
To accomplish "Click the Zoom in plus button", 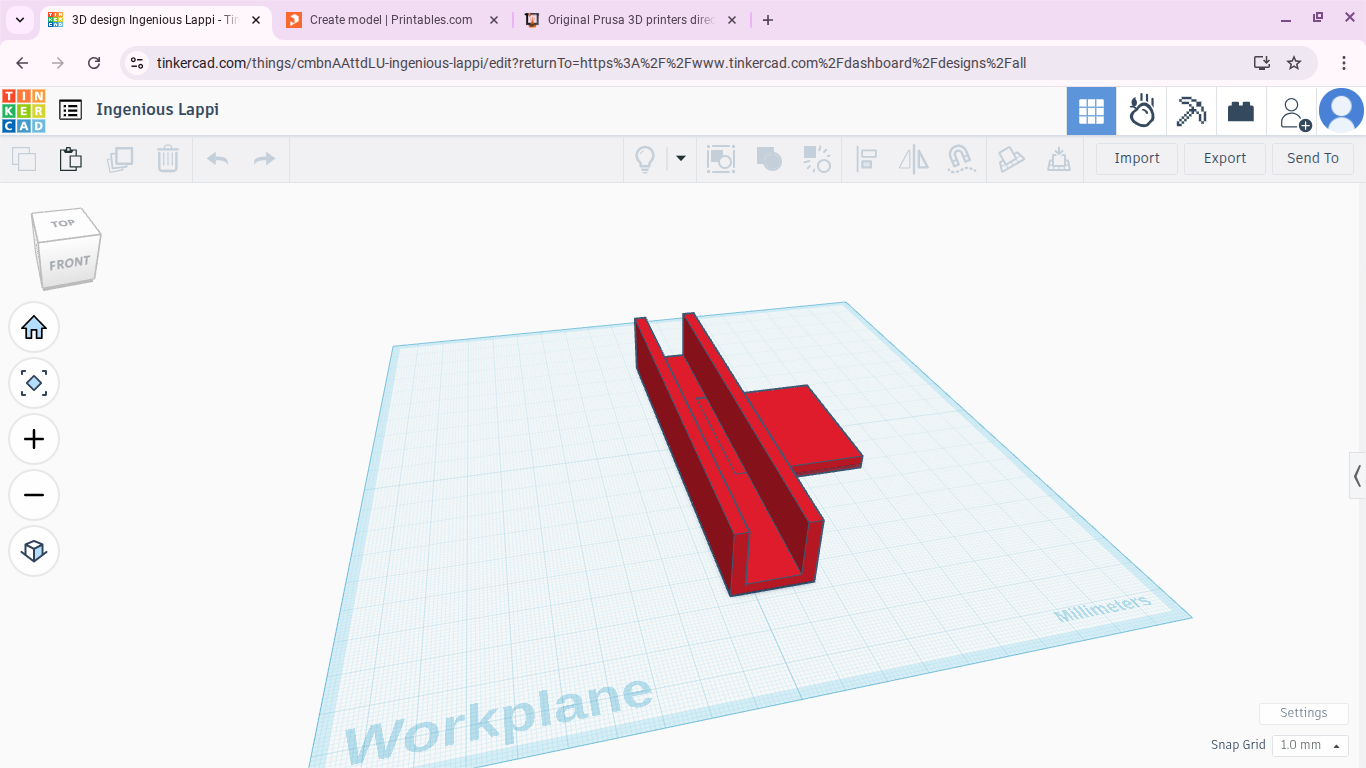I will coord(34,439).
